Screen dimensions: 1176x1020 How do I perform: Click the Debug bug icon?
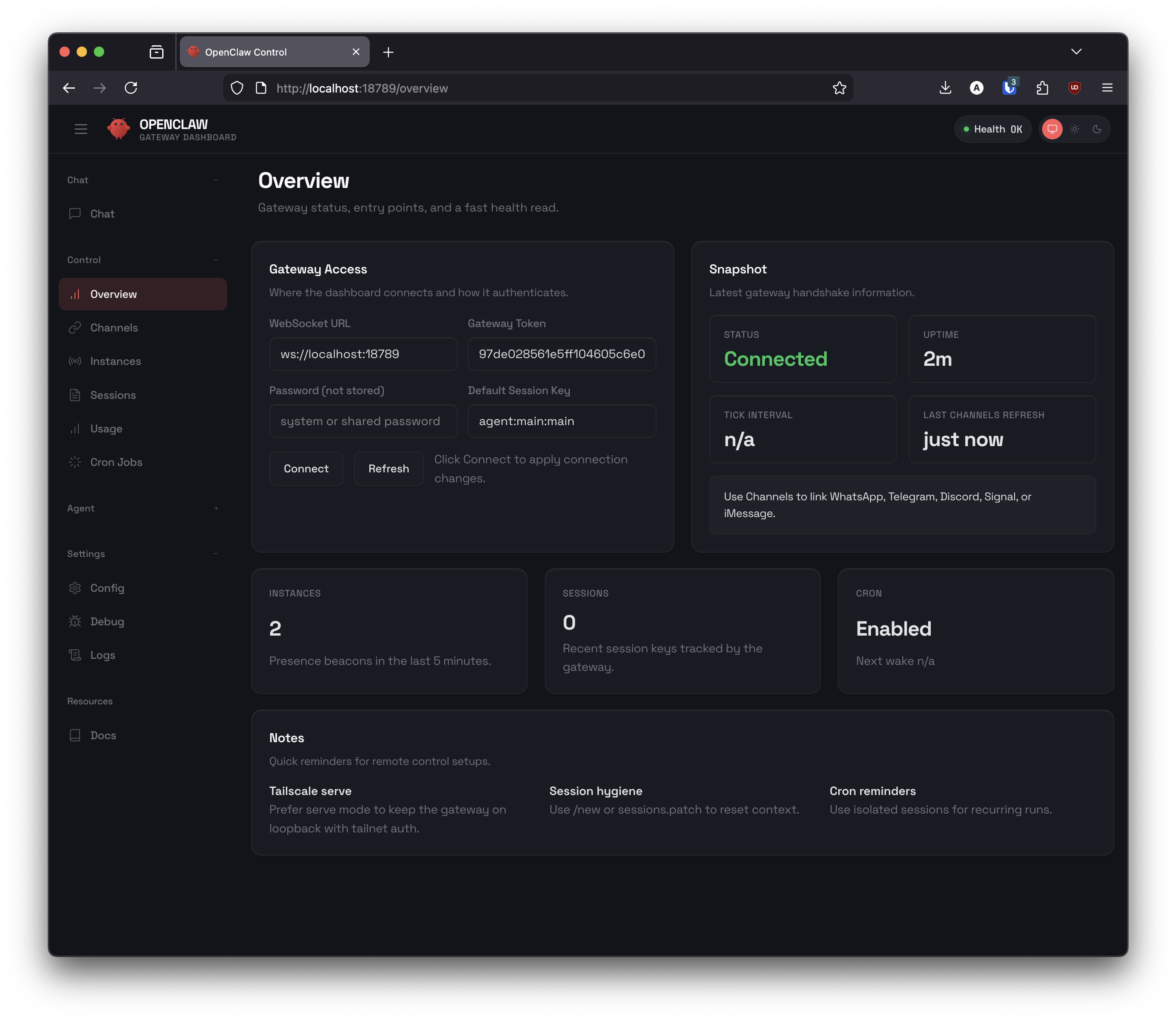pos(75,621)
